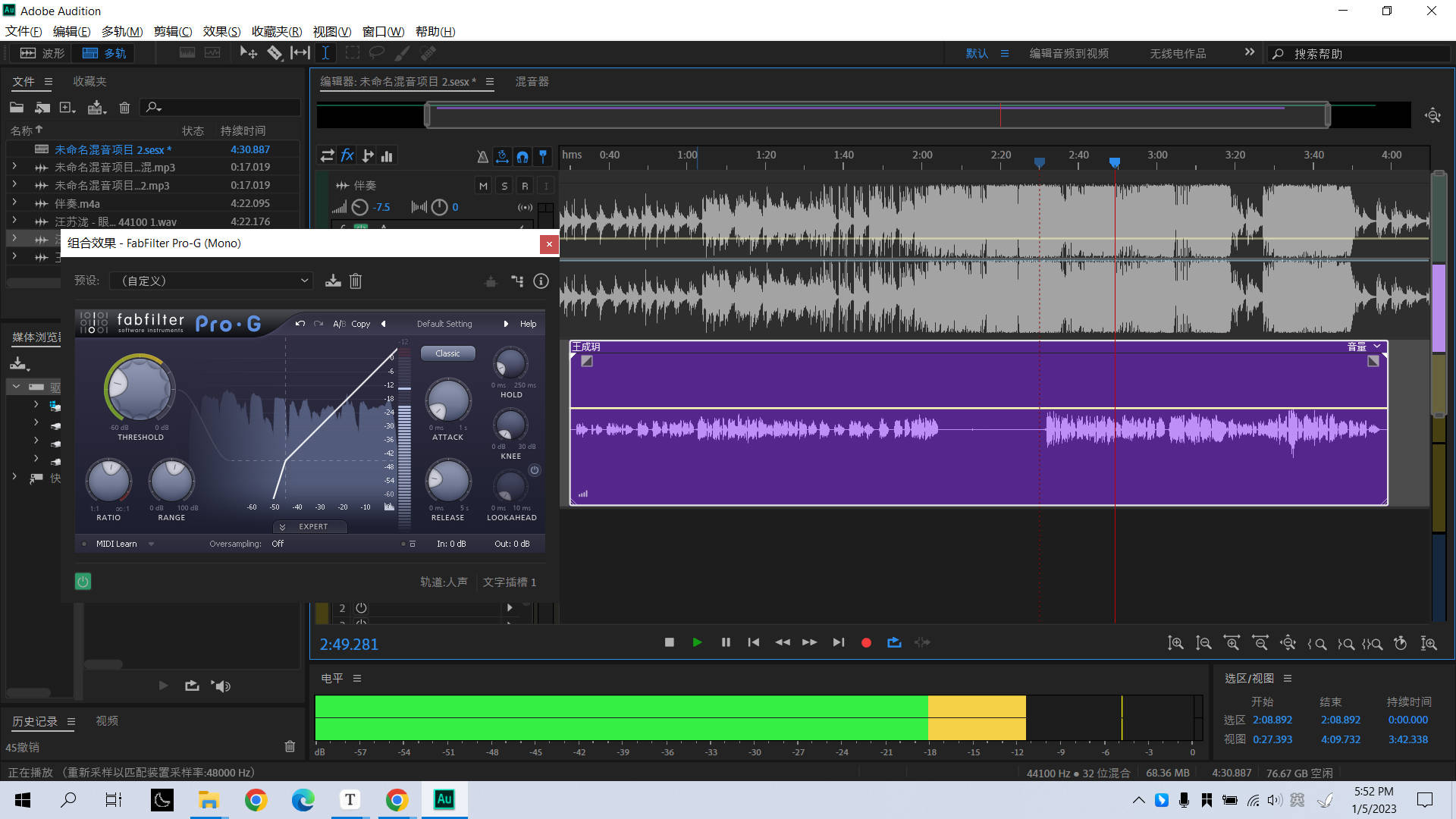Select the Time Selection tool

[x=325, y=53]
